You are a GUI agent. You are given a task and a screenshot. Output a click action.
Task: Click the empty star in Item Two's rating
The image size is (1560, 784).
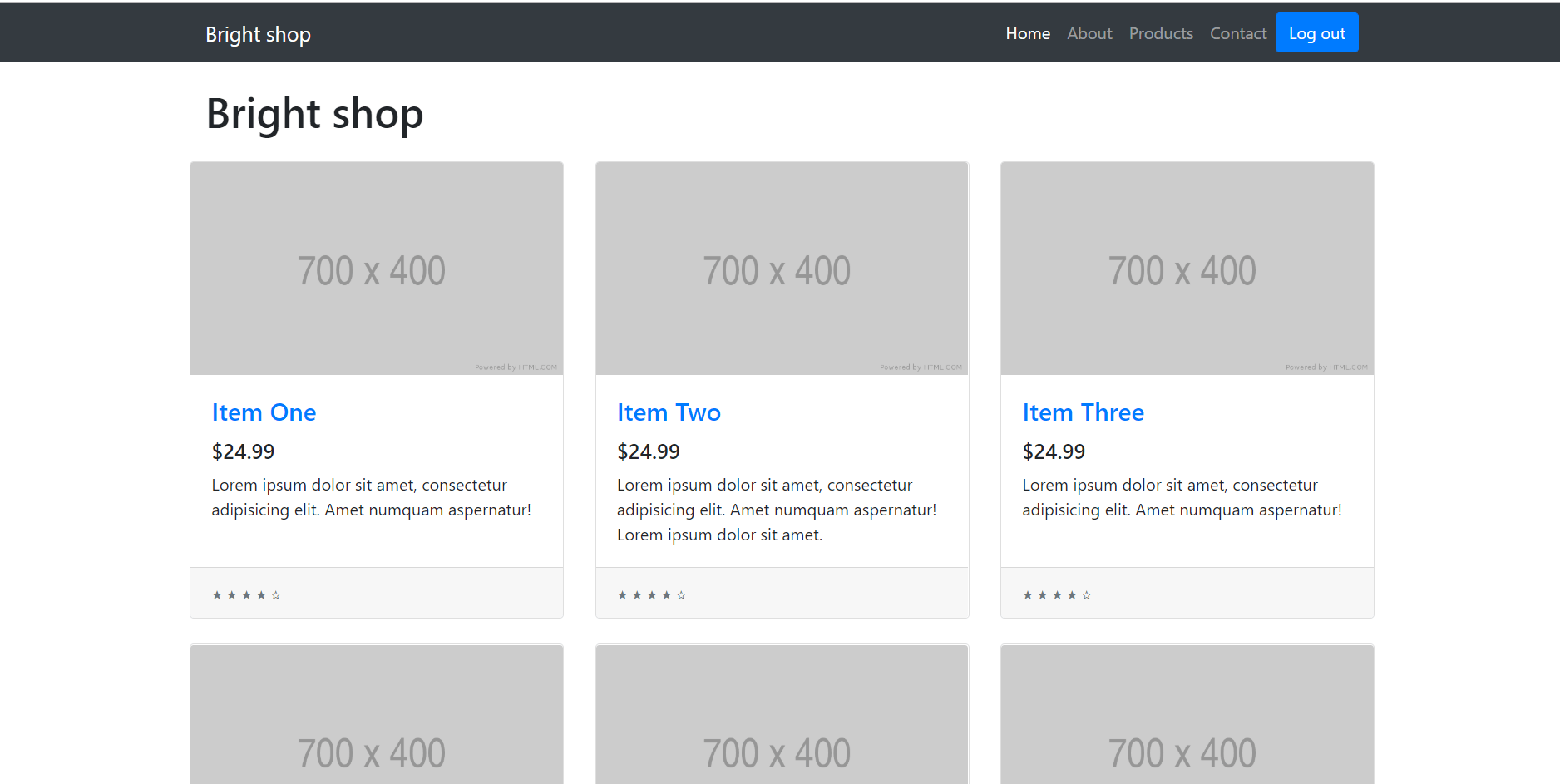(x=681, y=594)
